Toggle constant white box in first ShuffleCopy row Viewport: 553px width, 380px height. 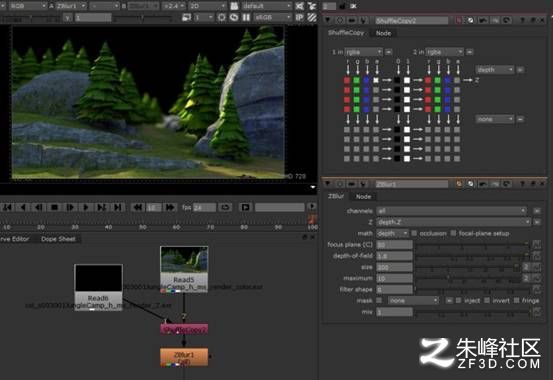pyautogui.click(x=407, y=80)
